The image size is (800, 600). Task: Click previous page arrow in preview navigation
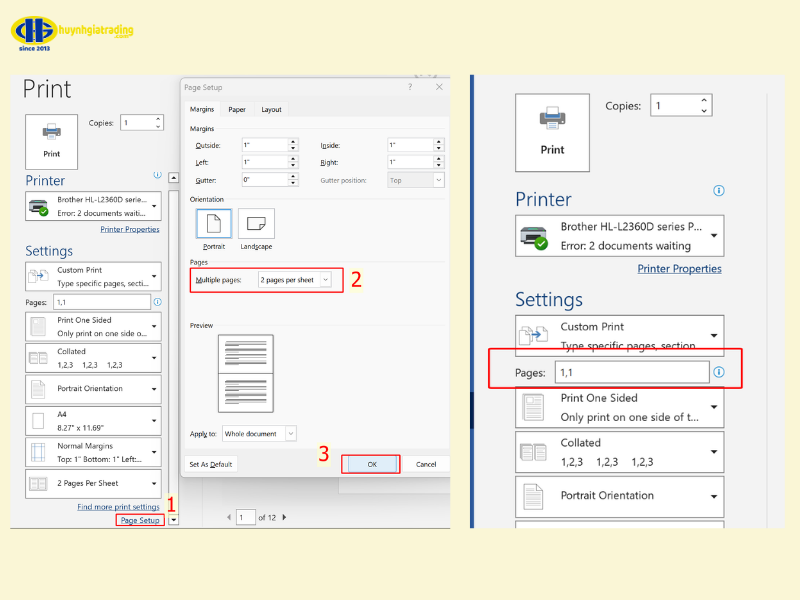point(229,517)
